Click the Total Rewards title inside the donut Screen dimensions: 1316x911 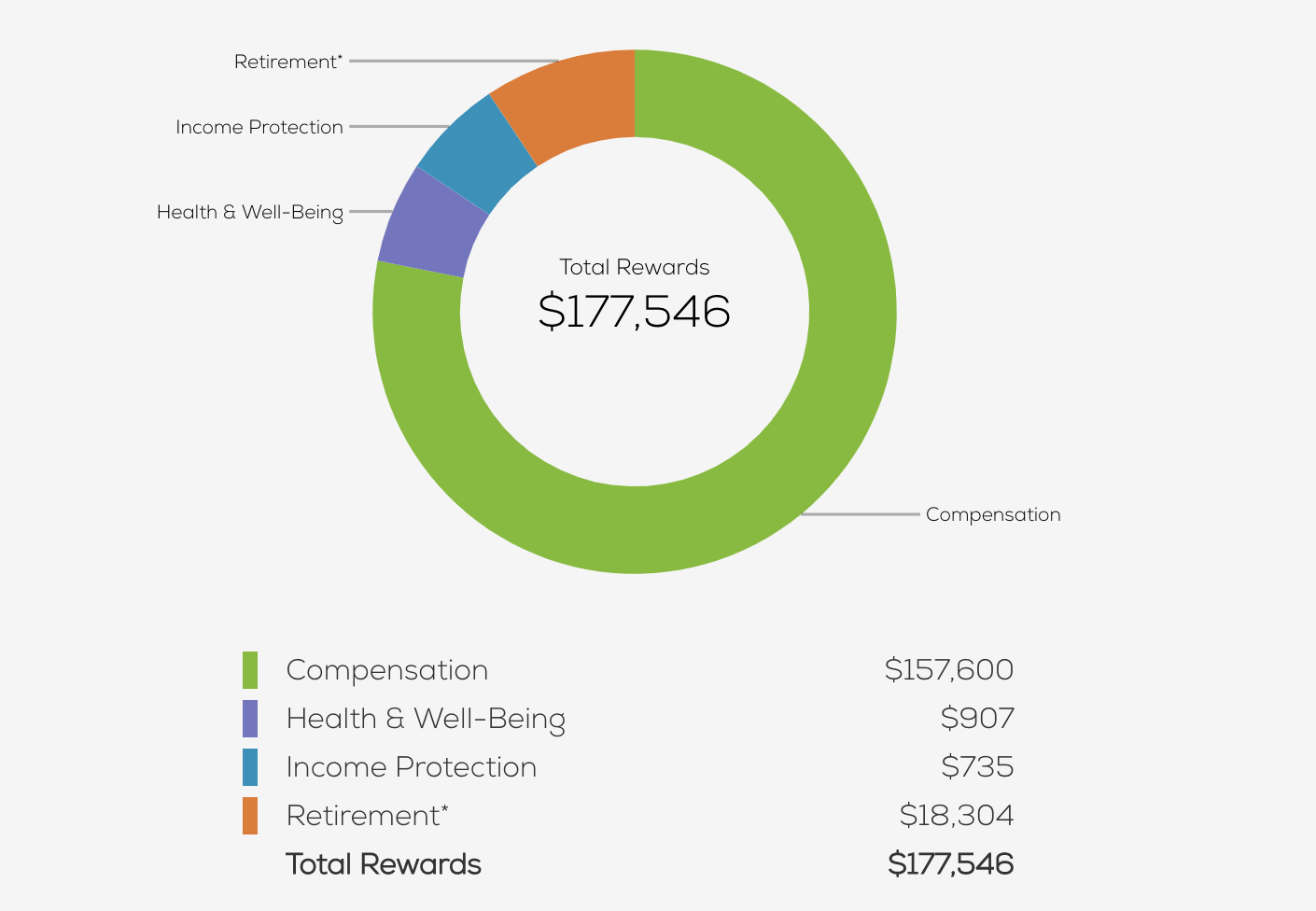[635, 267]
